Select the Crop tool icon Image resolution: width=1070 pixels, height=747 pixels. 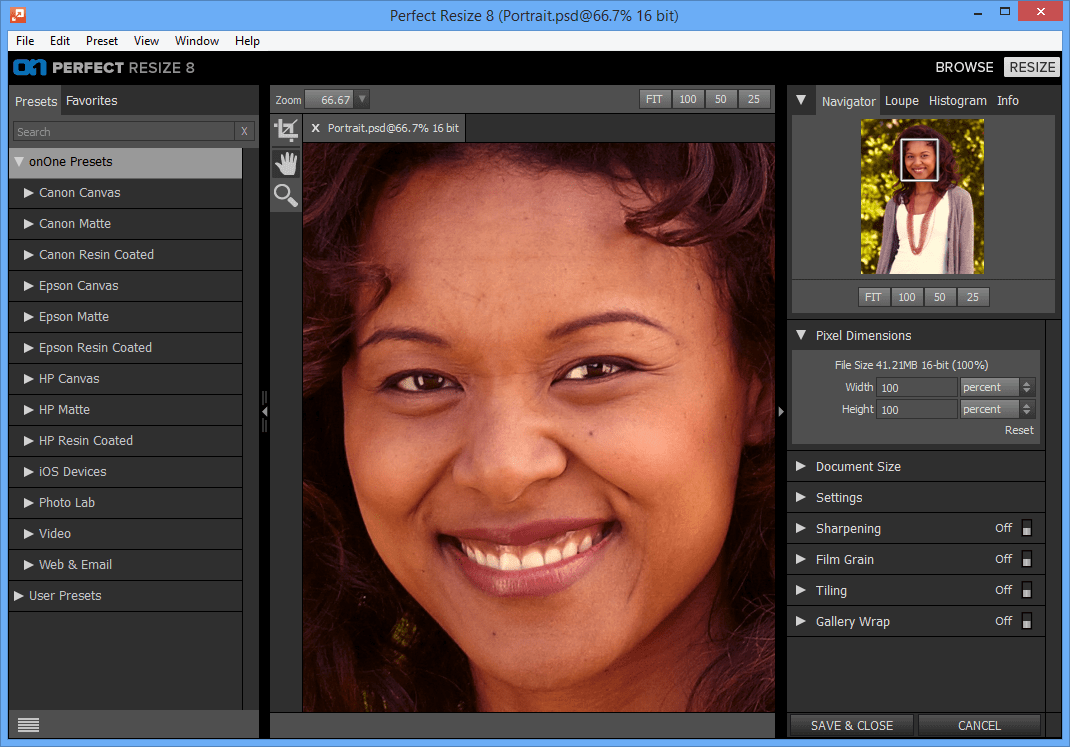[x=286, y=130]
